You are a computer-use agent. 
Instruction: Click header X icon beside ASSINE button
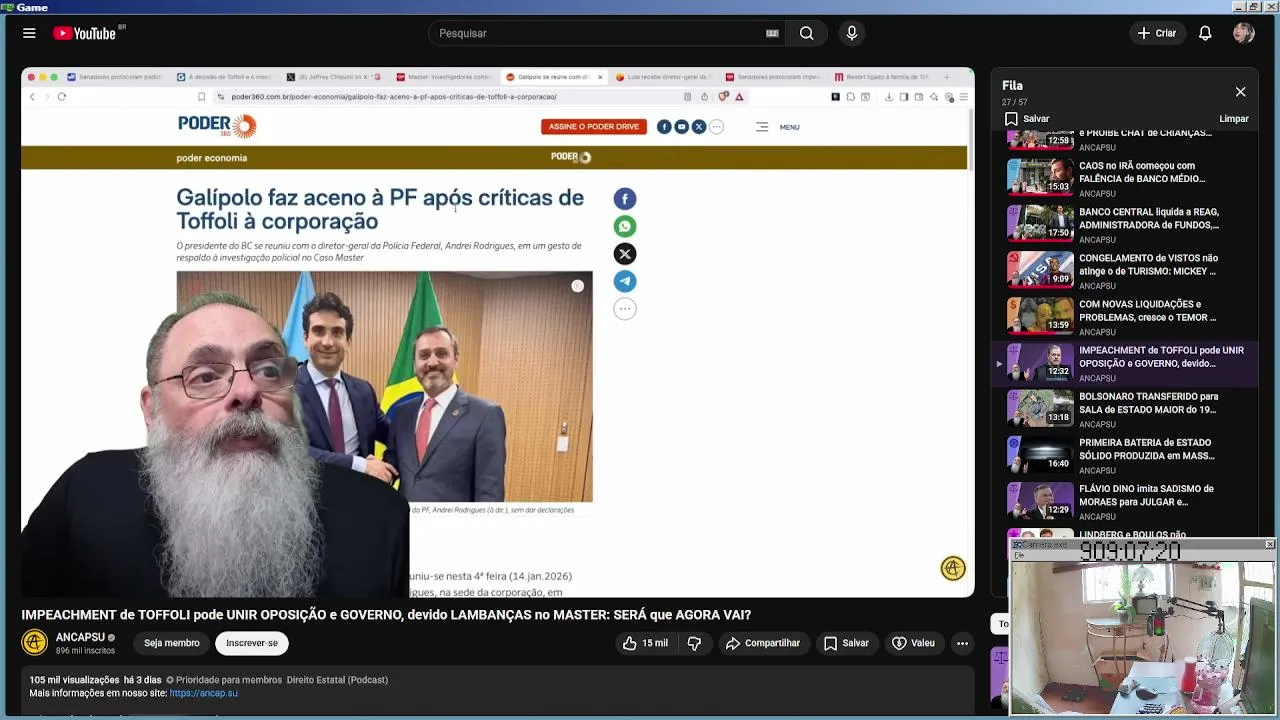pos(698,127)
